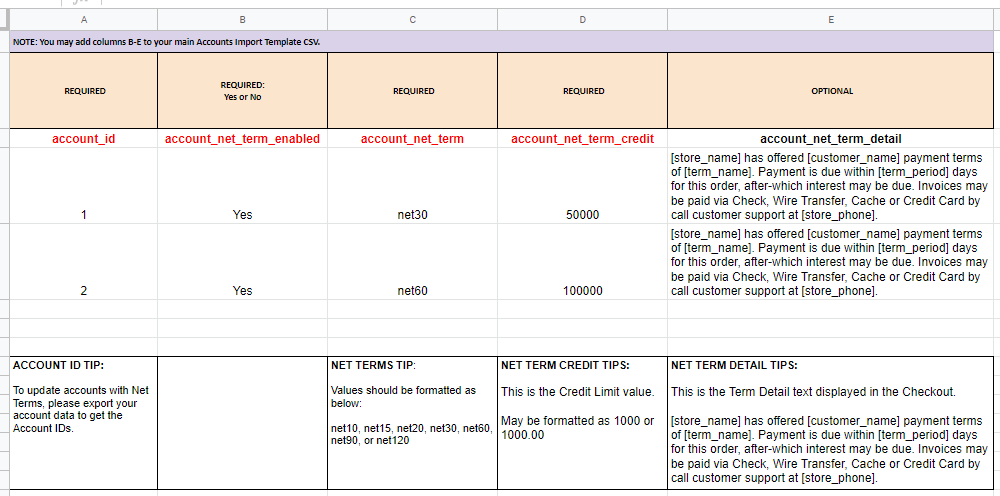Select column D header
Screen dimensions: 1000x496
(x=582, y=20)
